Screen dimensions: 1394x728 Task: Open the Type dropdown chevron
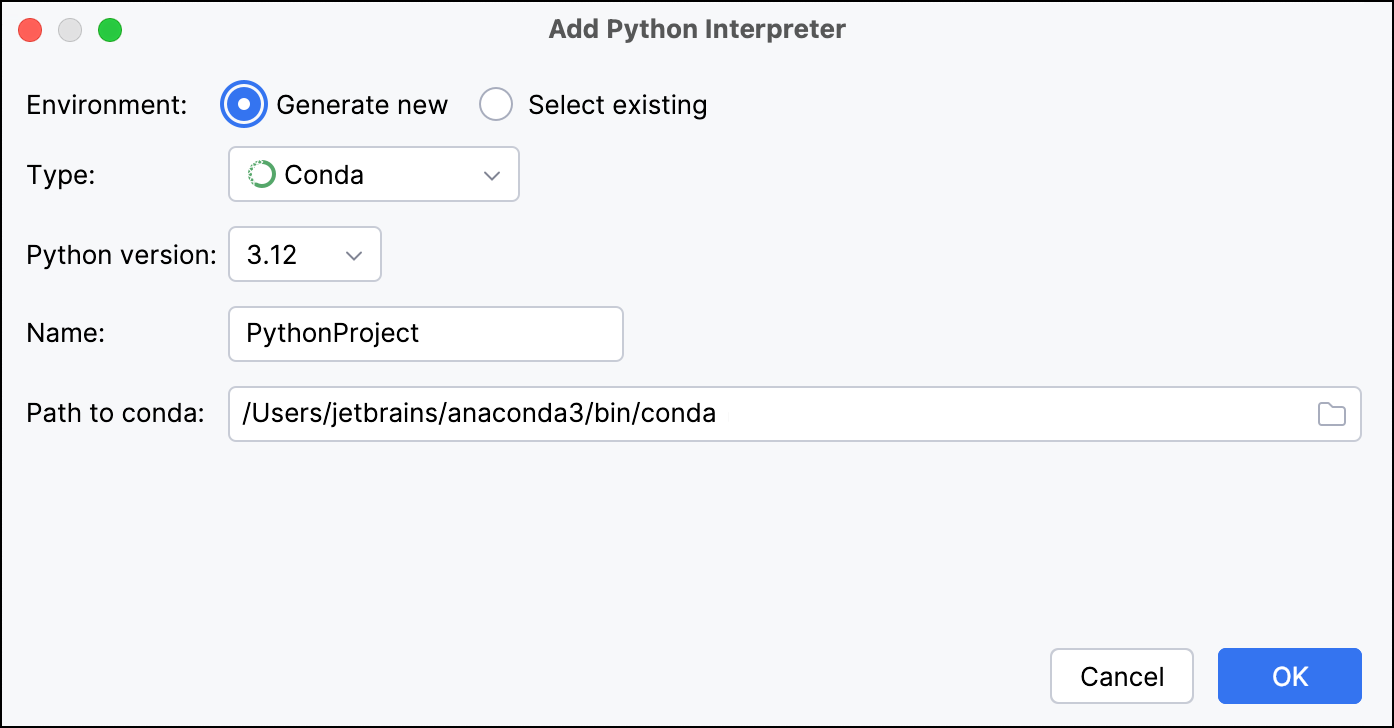coord(491,174)
